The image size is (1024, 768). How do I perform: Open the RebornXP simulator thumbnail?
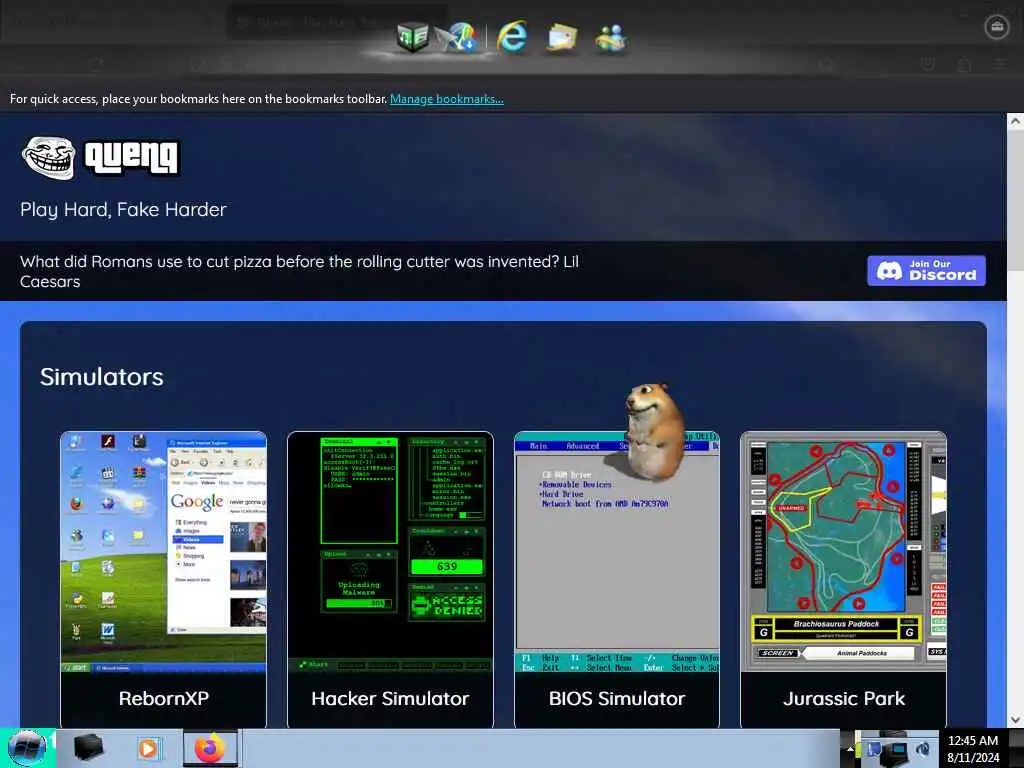[163, 552]
